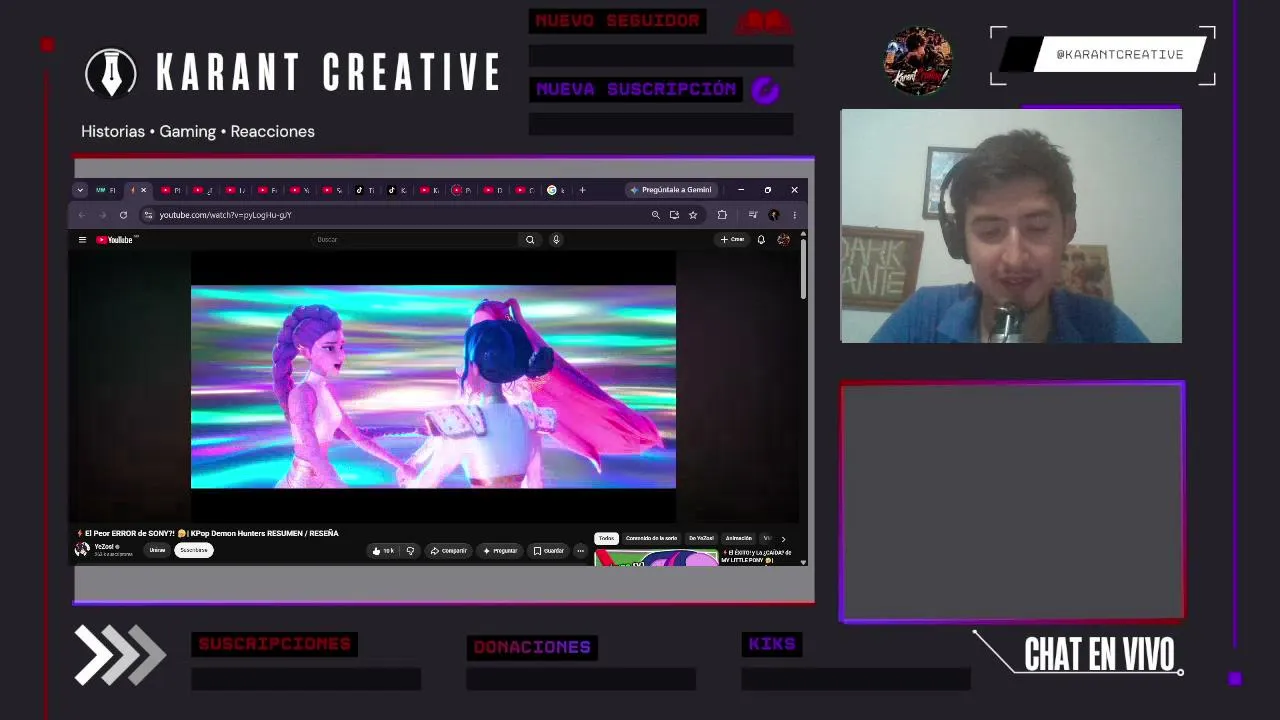This screenshot has height=720, width=1280.
Task: Click 'Pregúntale a Gemini' button
Action: [670, 190]
